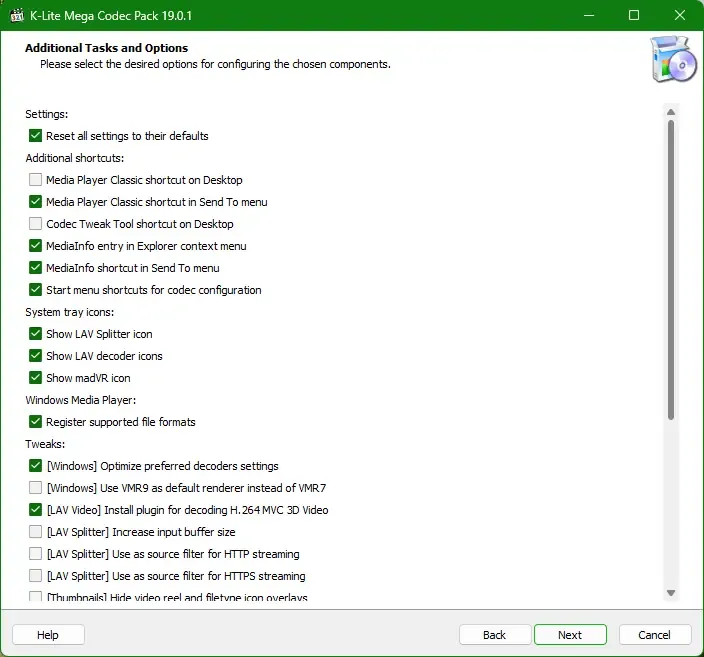Screen dimensions: 704x657
Task: Click the 'Additional shortcuts:' section label
Action: [75, 158]
